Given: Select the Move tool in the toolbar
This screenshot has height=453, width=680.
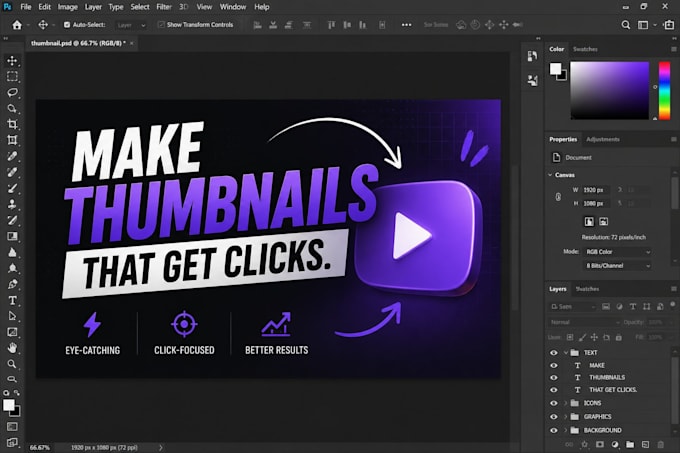Looking at the screenshot, I should [12, 61].
